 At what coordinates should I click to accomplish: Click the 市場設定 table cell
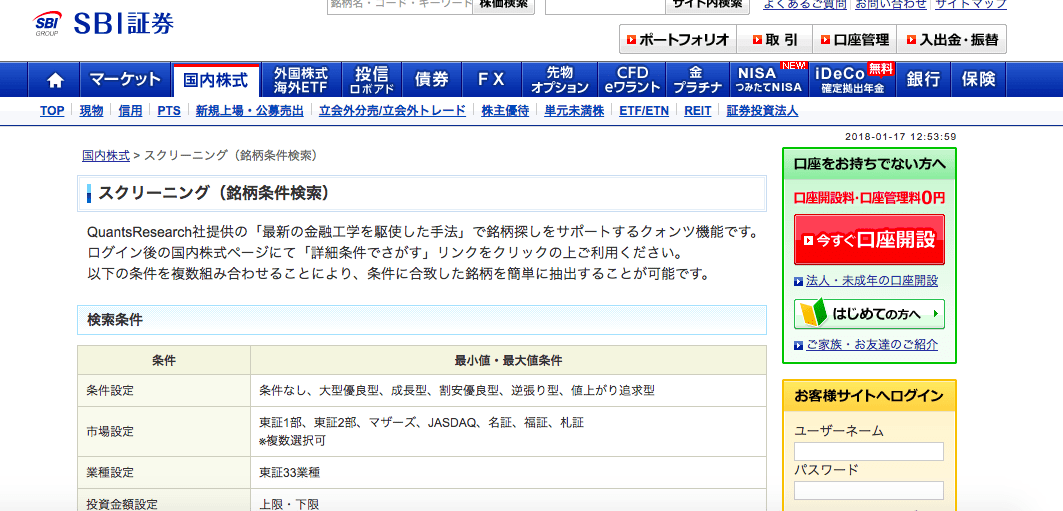[164, 432]
